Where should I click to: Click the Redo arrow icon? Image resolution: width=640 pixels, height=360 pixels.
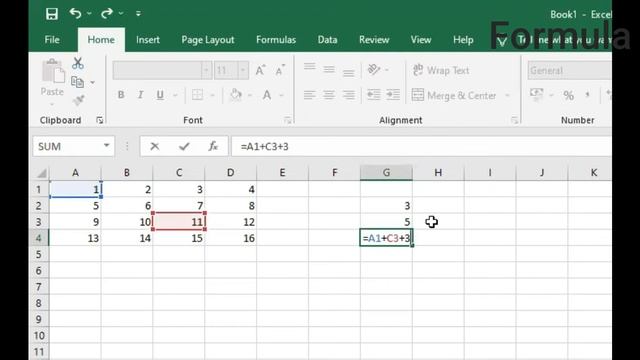click(x=107, y=13)
